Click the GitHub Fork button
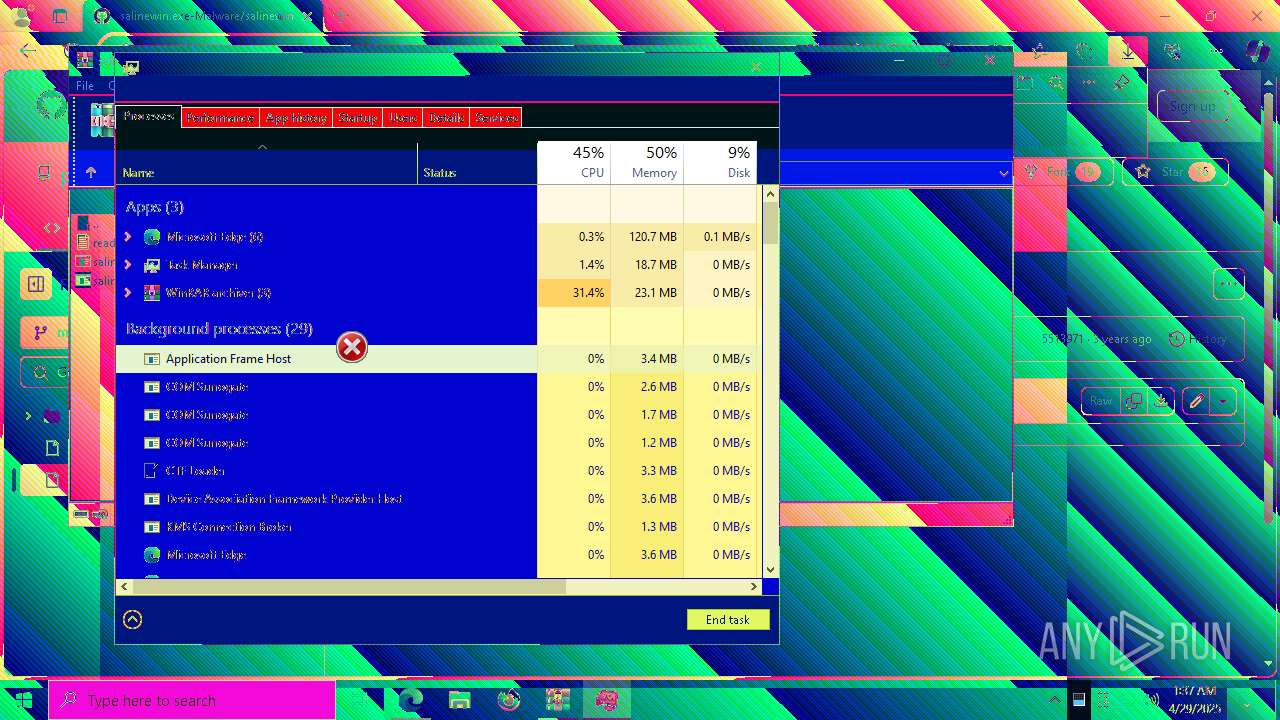This screenshot has height=720, width=1280. coord(1066,172)
